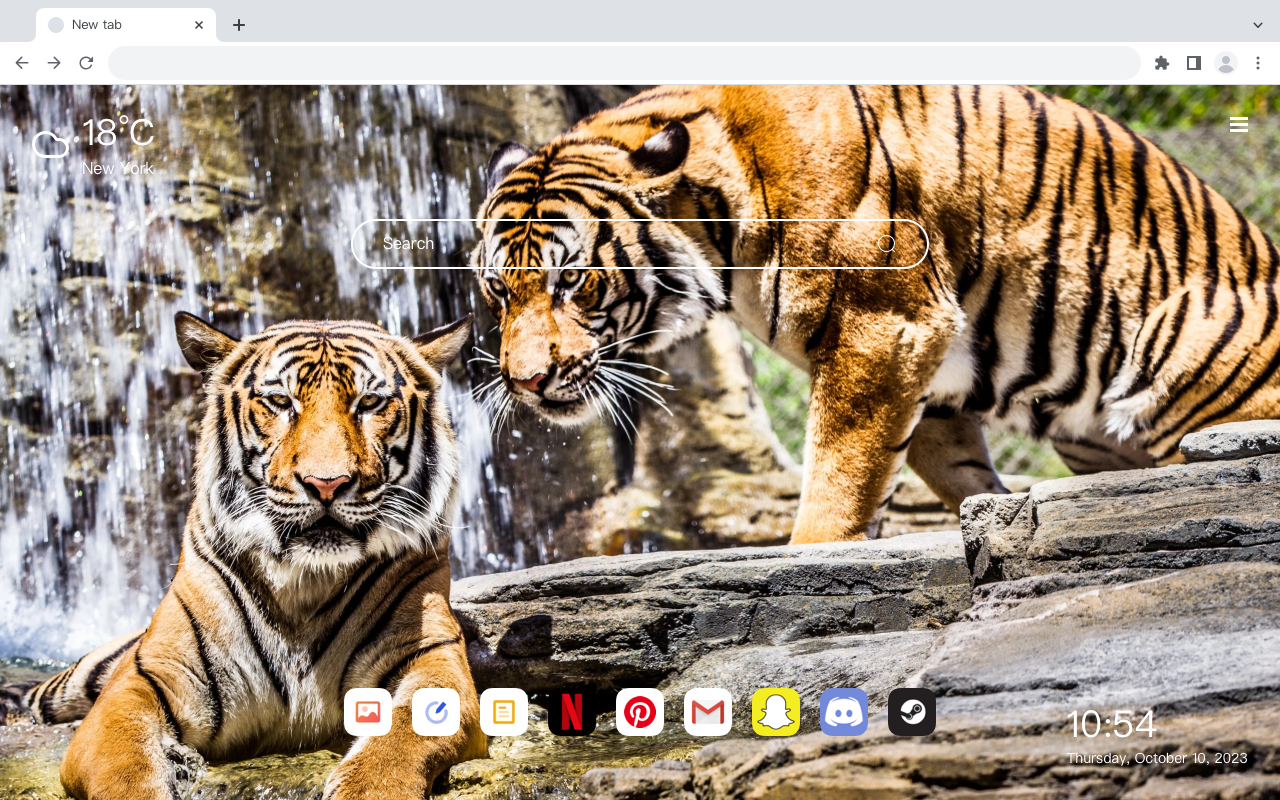Toggle the browser side panel
Viewport: 1280px width, 800px height.
pyautogui.click(x=1193, y=63)
